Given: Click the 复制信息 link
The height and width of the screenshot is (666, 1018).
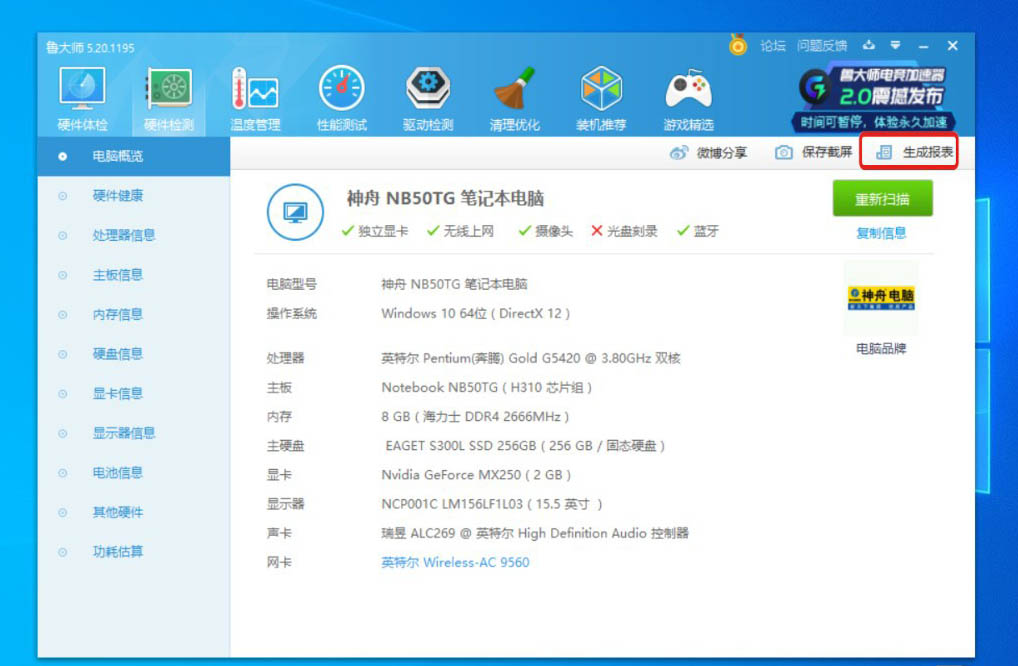Looking at the screenshot, I should 881,233.
